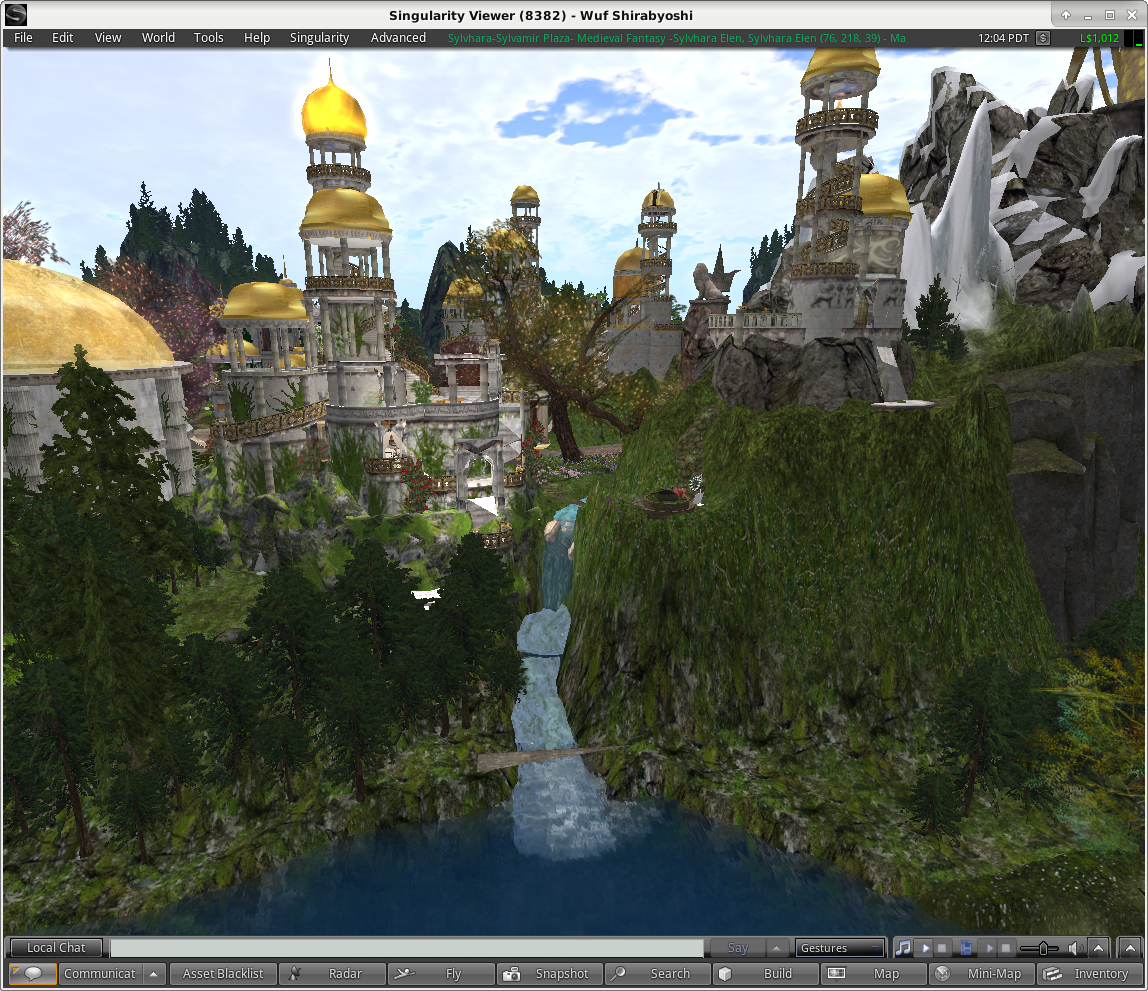Screen dimensions: 1148x991
Task: Click the 12:04 PDT clock text
Action: point(1003,38)
